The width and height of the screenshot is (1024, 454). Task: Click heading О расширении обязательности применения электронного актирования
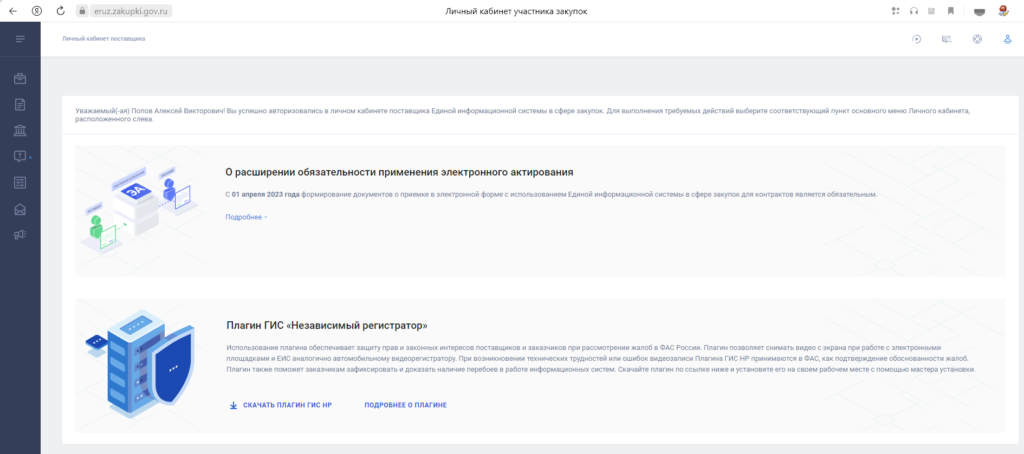tap(399, 172)
